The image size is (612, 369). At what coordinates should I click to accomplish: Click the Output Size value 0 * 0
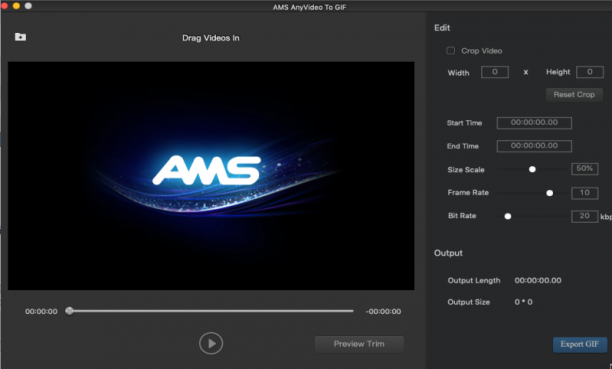click(x=523, y=302)
